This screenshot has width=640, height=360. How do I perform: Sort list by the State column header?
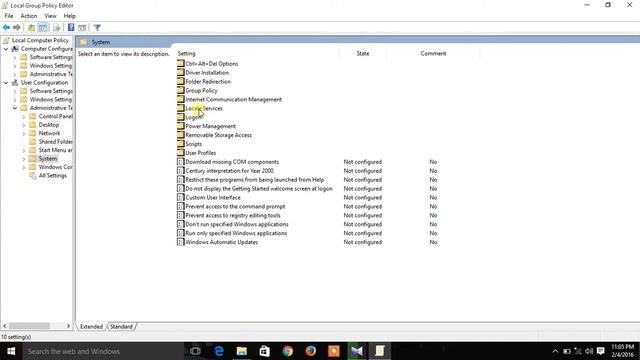point(362,53)
